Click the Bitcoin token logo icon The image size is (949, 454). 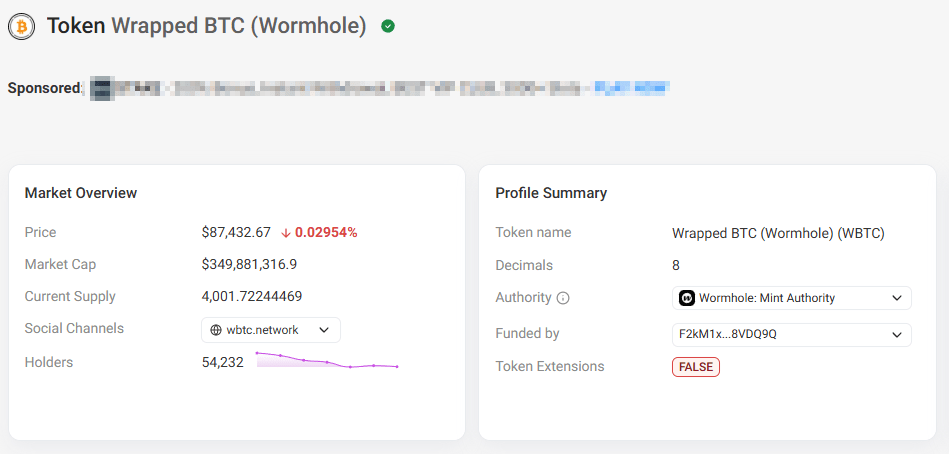coord(21,26)
